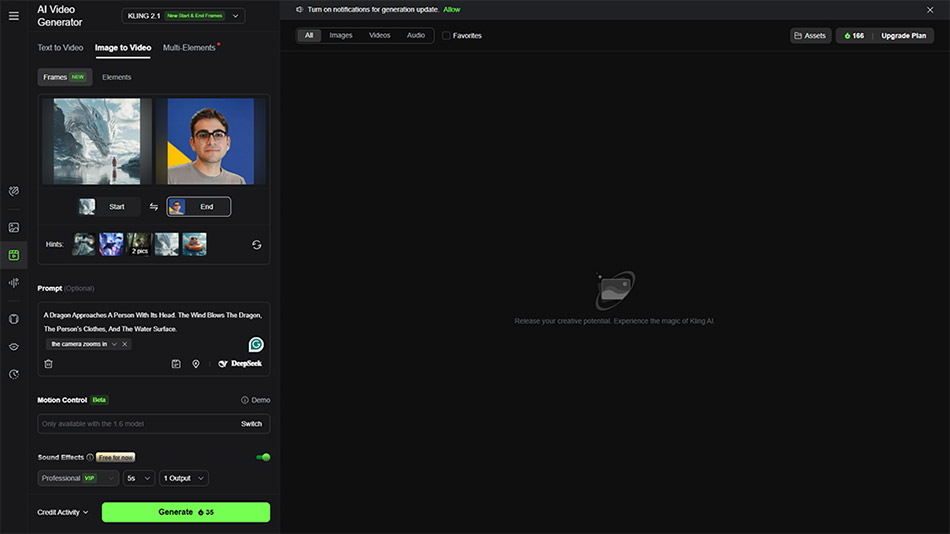Viewport: 950px width, 534px height.
Task: Open the Professional mode dropdown
Action: 78,478
